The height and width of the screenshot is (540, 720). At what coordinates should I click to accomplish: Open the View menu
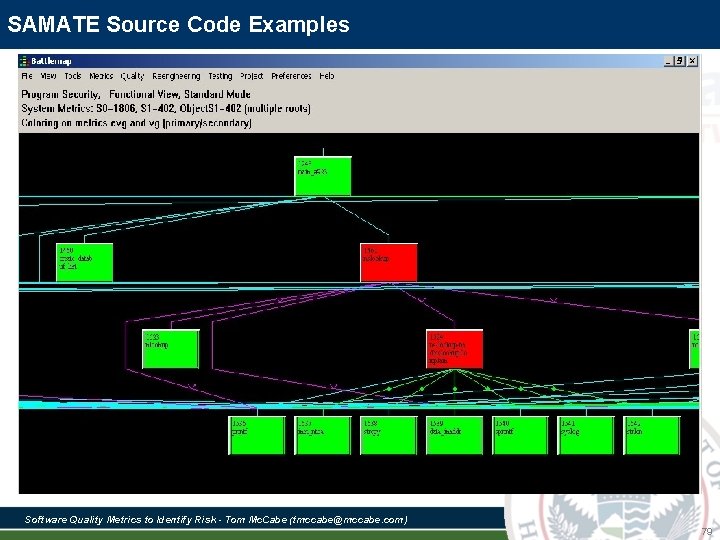click(48, 76)
